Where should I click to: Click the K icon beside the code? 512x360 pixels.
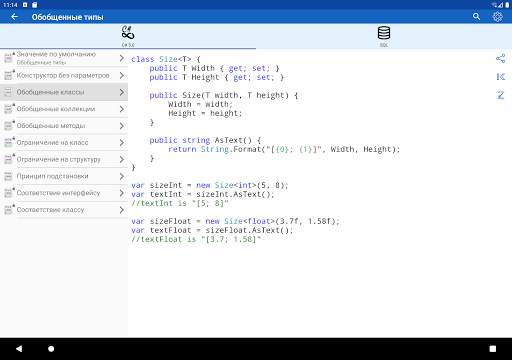point(500,77)
